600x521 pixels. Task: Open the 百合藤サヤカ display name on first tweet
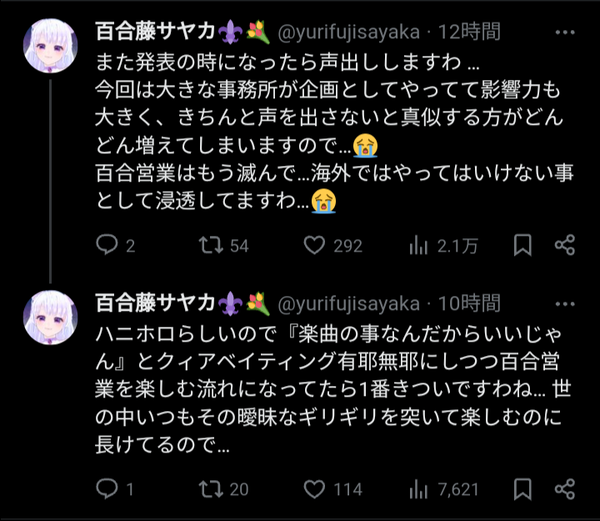pos(155,32)
